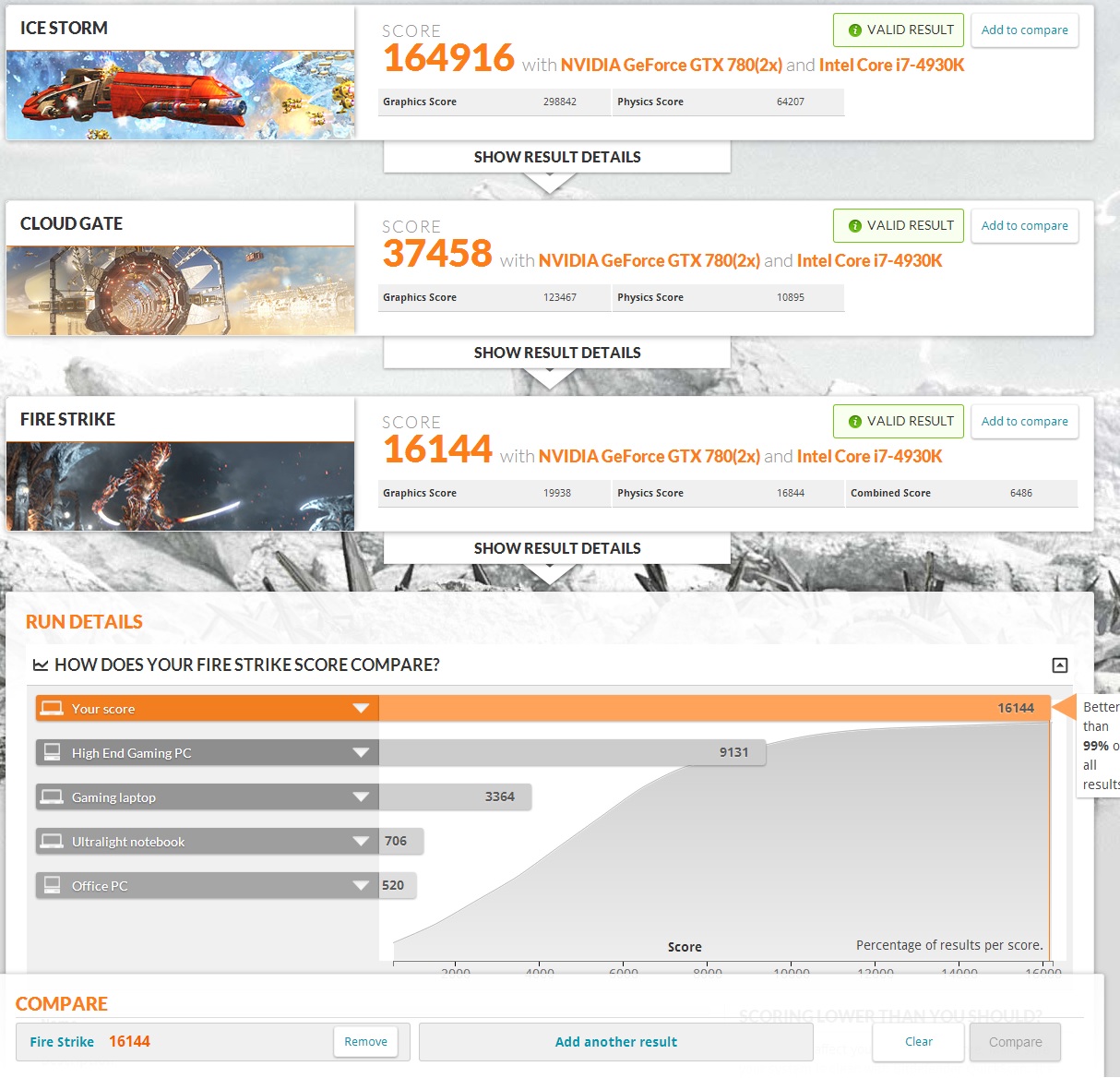Click the orange 16144 score bar
This screenshot has width=1120, height=1078.
[715, 708]
